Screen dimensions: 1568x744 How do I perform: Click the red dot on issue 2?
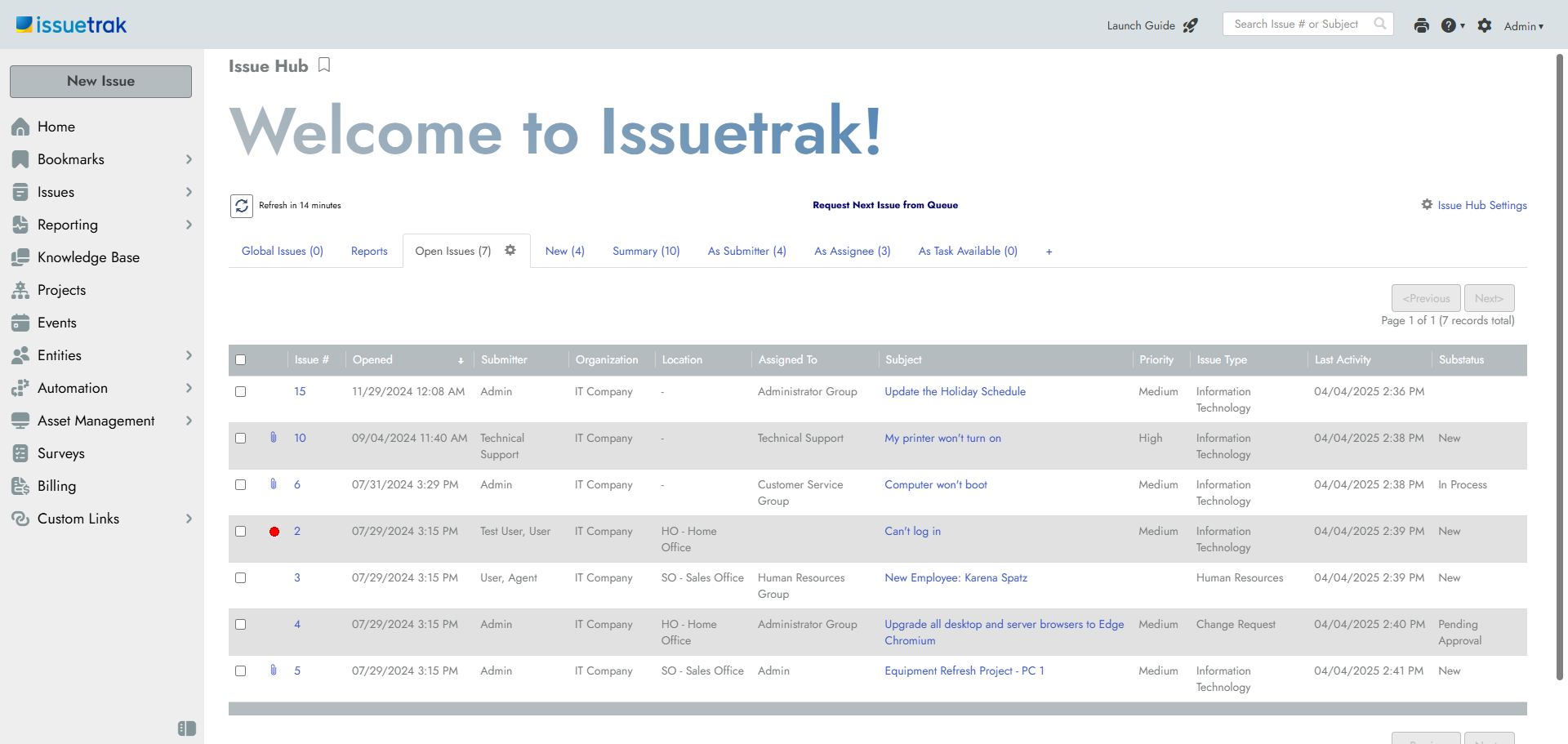(x=274, y=532)
